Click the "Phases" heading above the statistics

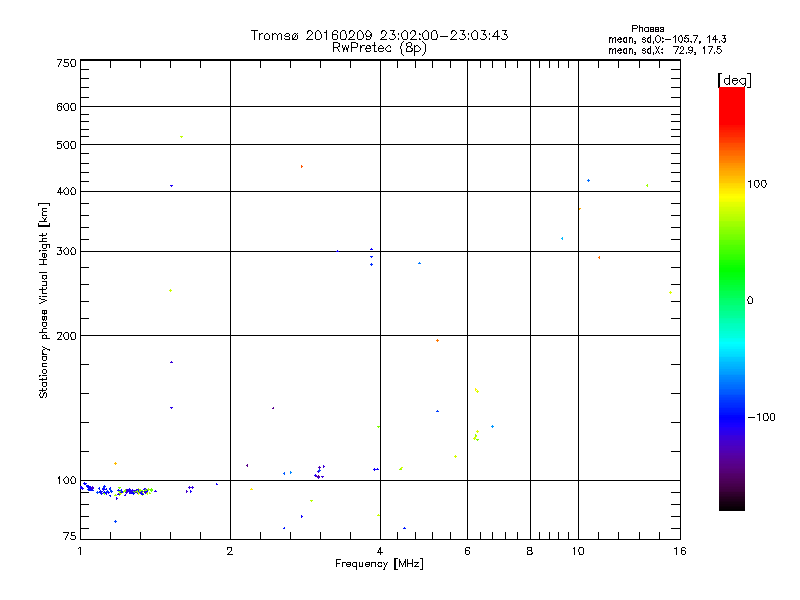[647, 29]
